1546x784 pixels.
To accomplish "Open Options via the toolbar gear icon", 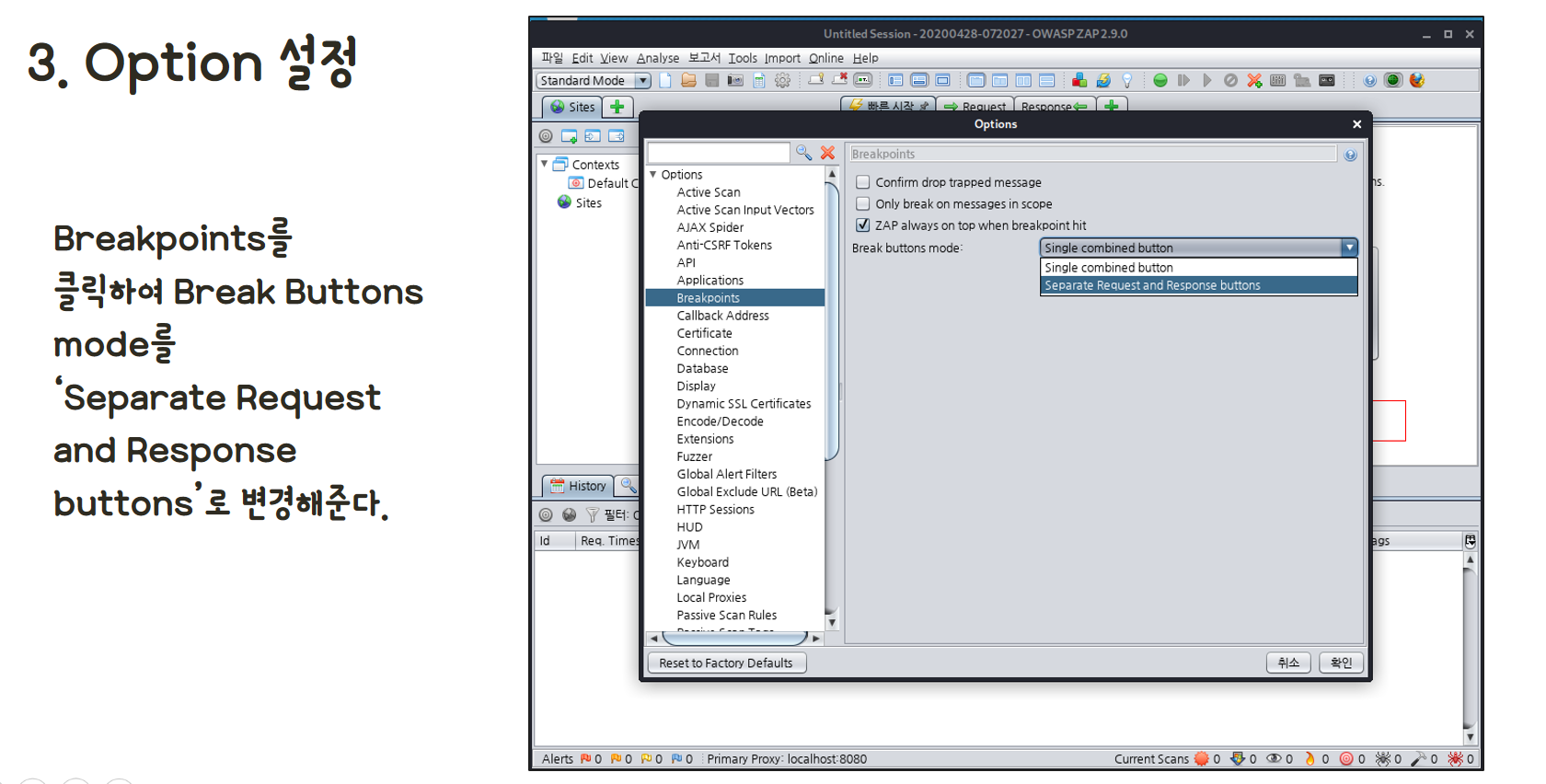I will click(x=782, y=81).
